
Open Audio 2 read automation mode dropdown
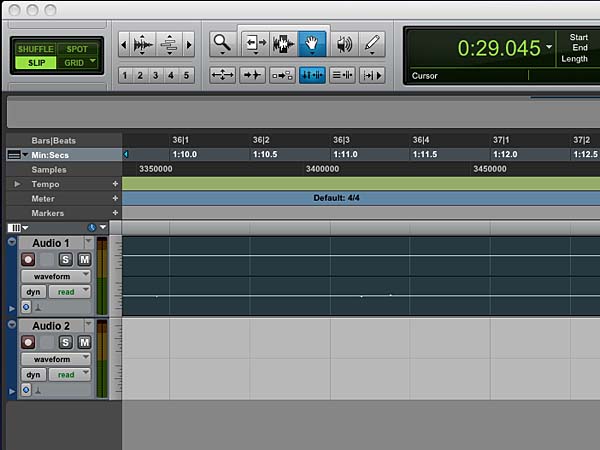[70, 375]
